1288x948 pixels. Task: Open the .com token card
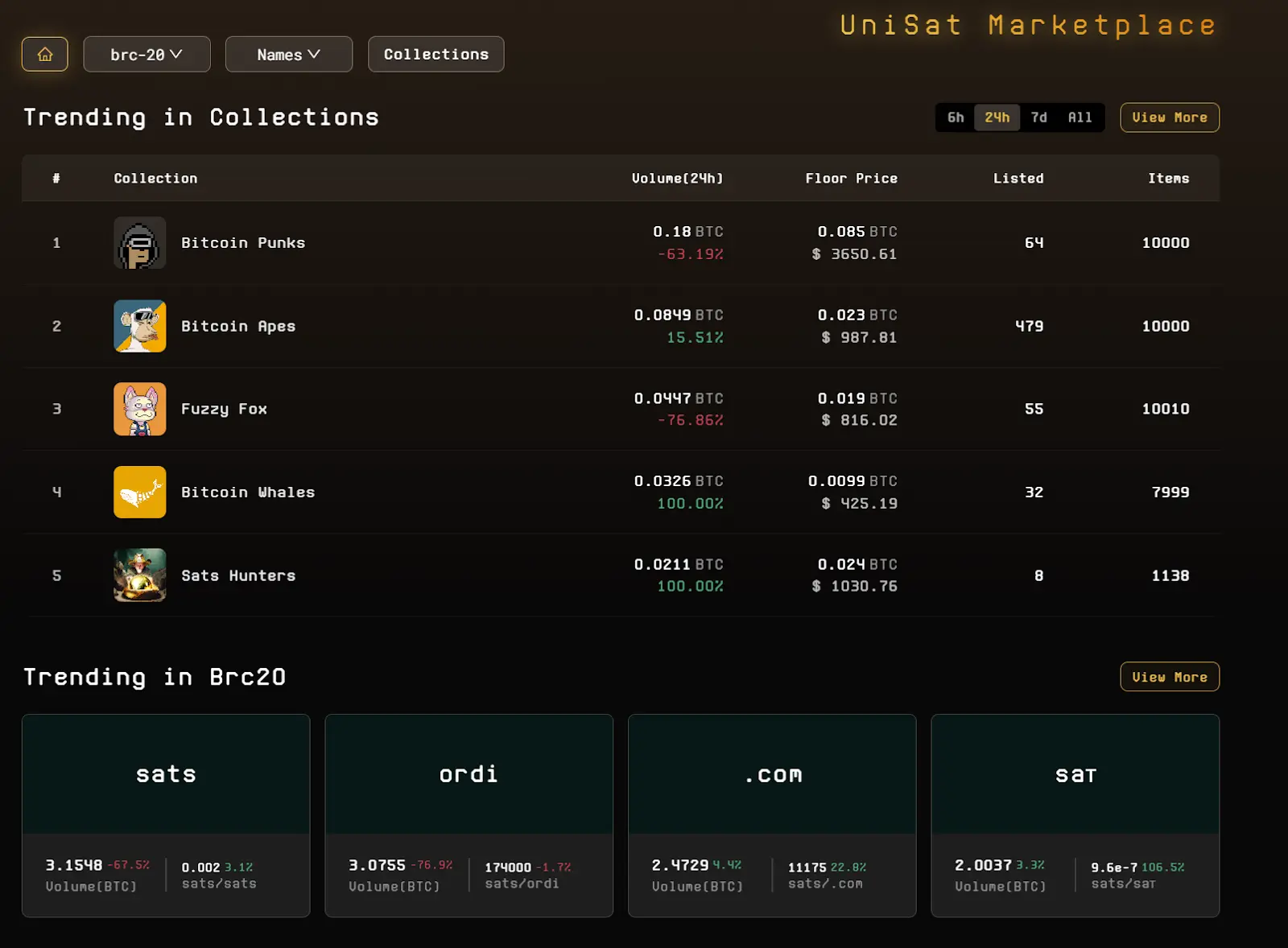pos(772,815)
